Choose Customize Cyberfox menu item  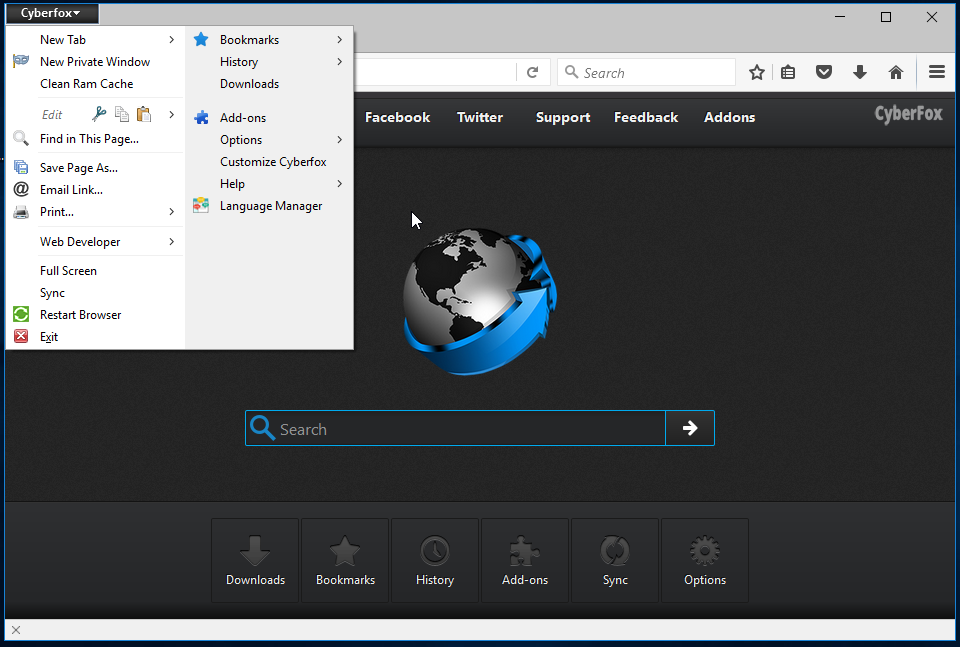pyautogui.click(x=269, y=162)
